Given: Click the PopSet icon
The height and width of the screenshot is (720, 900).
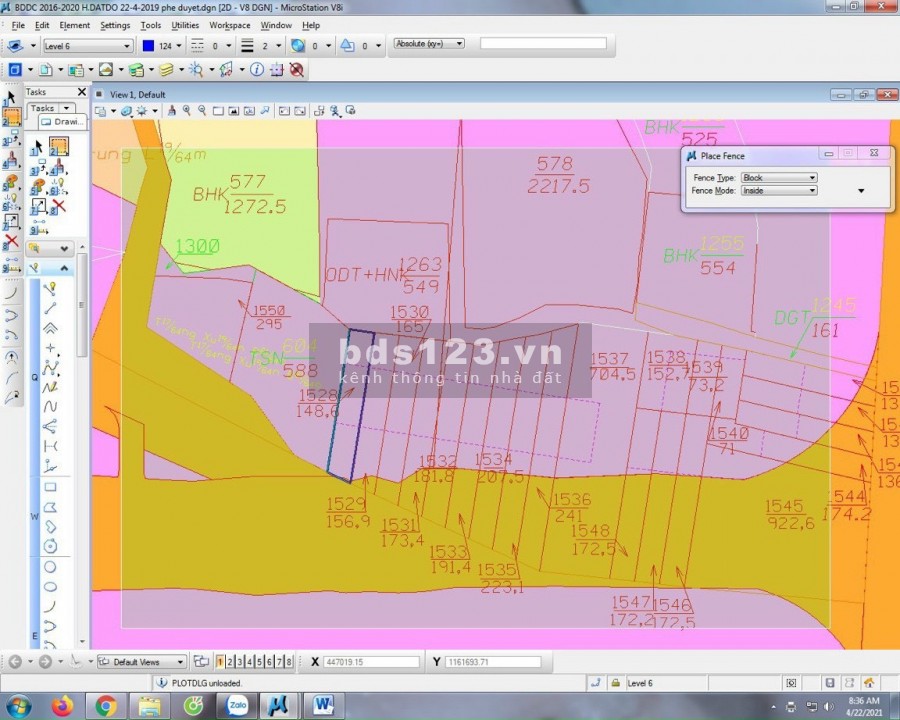Looking at the screenshot, I should tap(296, 70).
